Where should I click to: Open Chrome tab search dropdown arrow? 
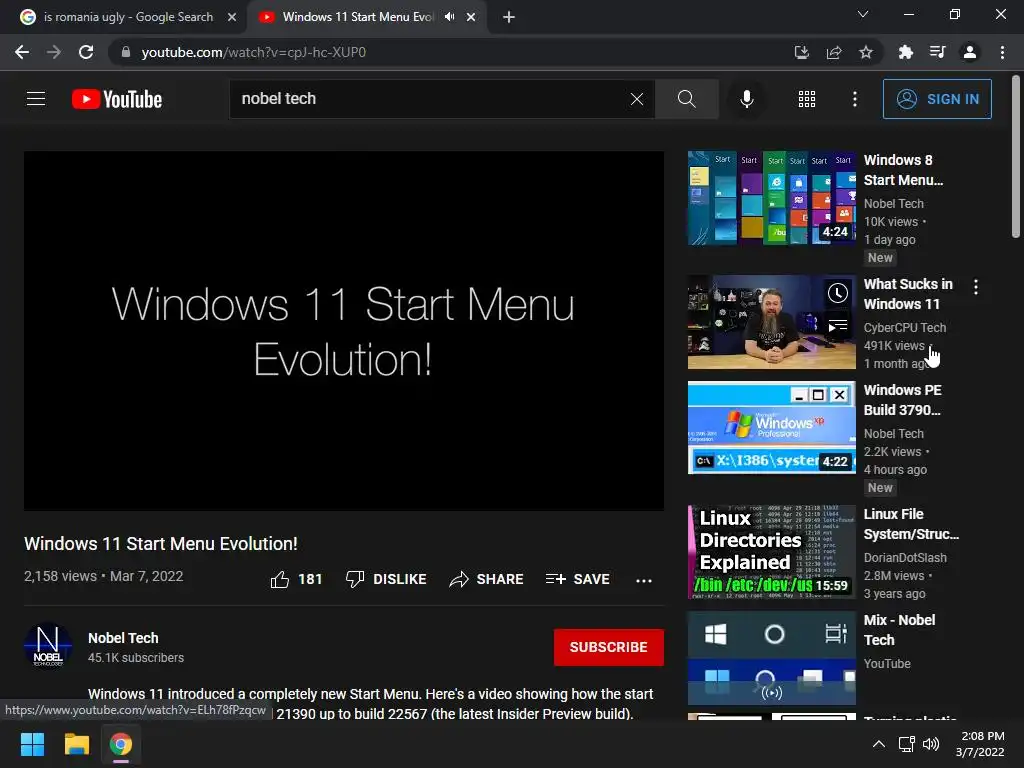(863, 14)
